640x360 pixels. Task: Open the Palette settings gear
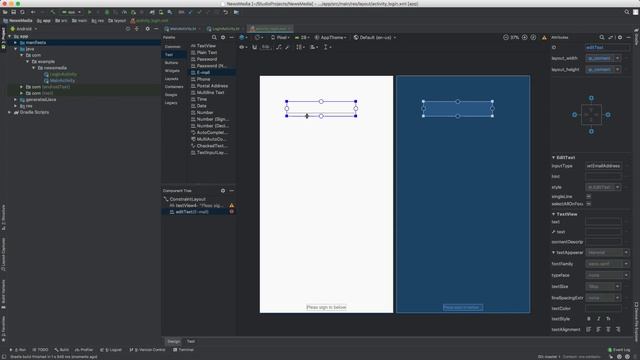tap(223, 37)
